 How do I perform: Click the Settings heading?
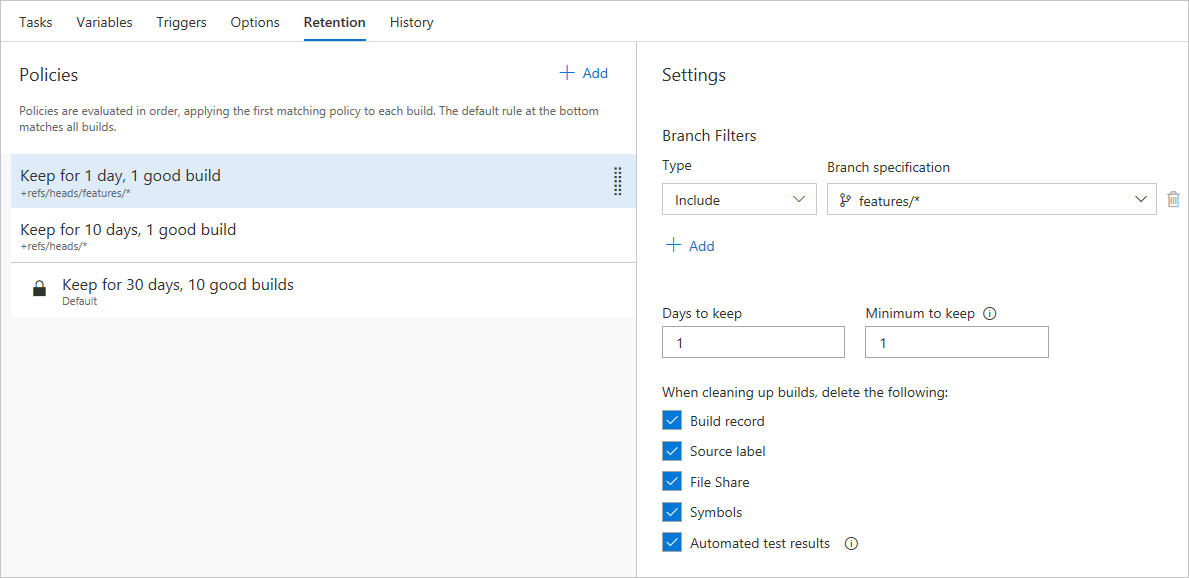[694, 75]
